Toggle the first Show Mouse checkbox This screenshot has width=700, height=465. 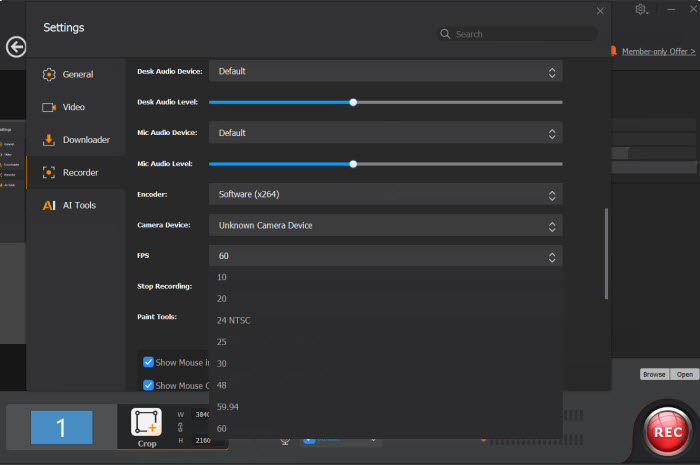(x=148, y=362)
